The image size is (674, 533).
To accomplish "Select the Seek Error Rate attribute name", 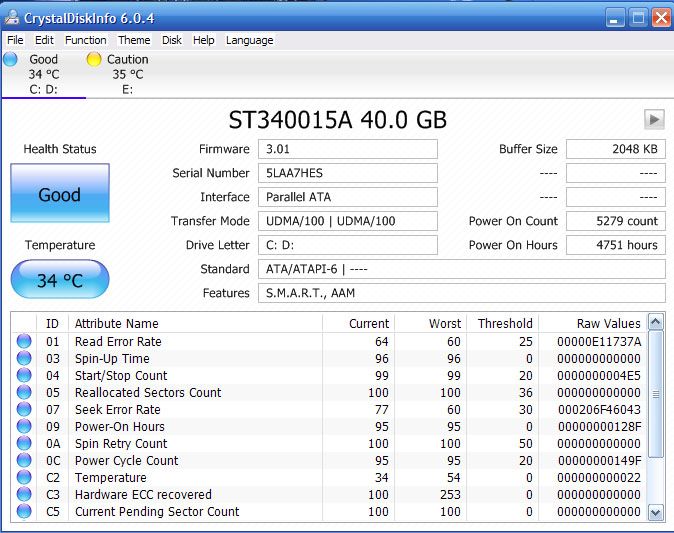I will click(117, 409).
